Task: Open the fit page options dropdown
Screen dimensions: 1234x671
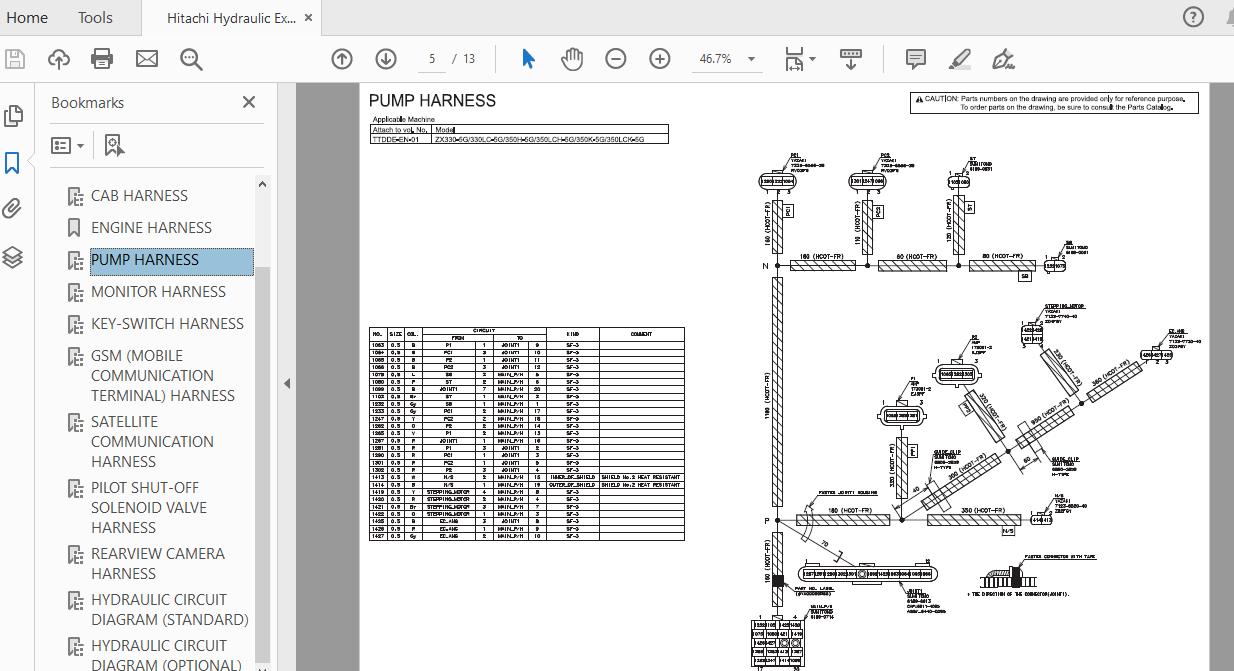Action: 800,59
